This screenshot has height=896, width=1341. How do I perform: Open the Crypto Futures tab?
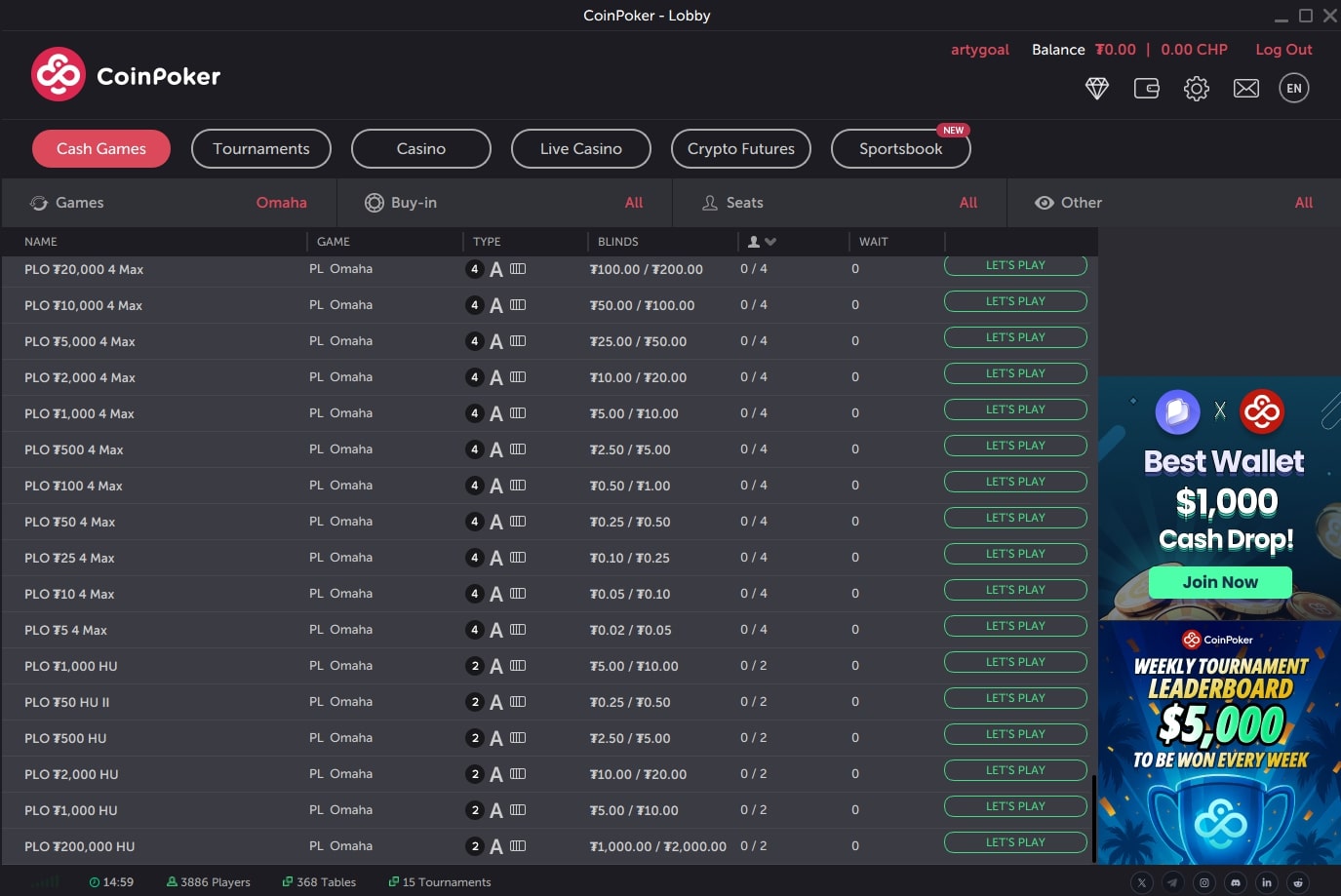(741, 149)
